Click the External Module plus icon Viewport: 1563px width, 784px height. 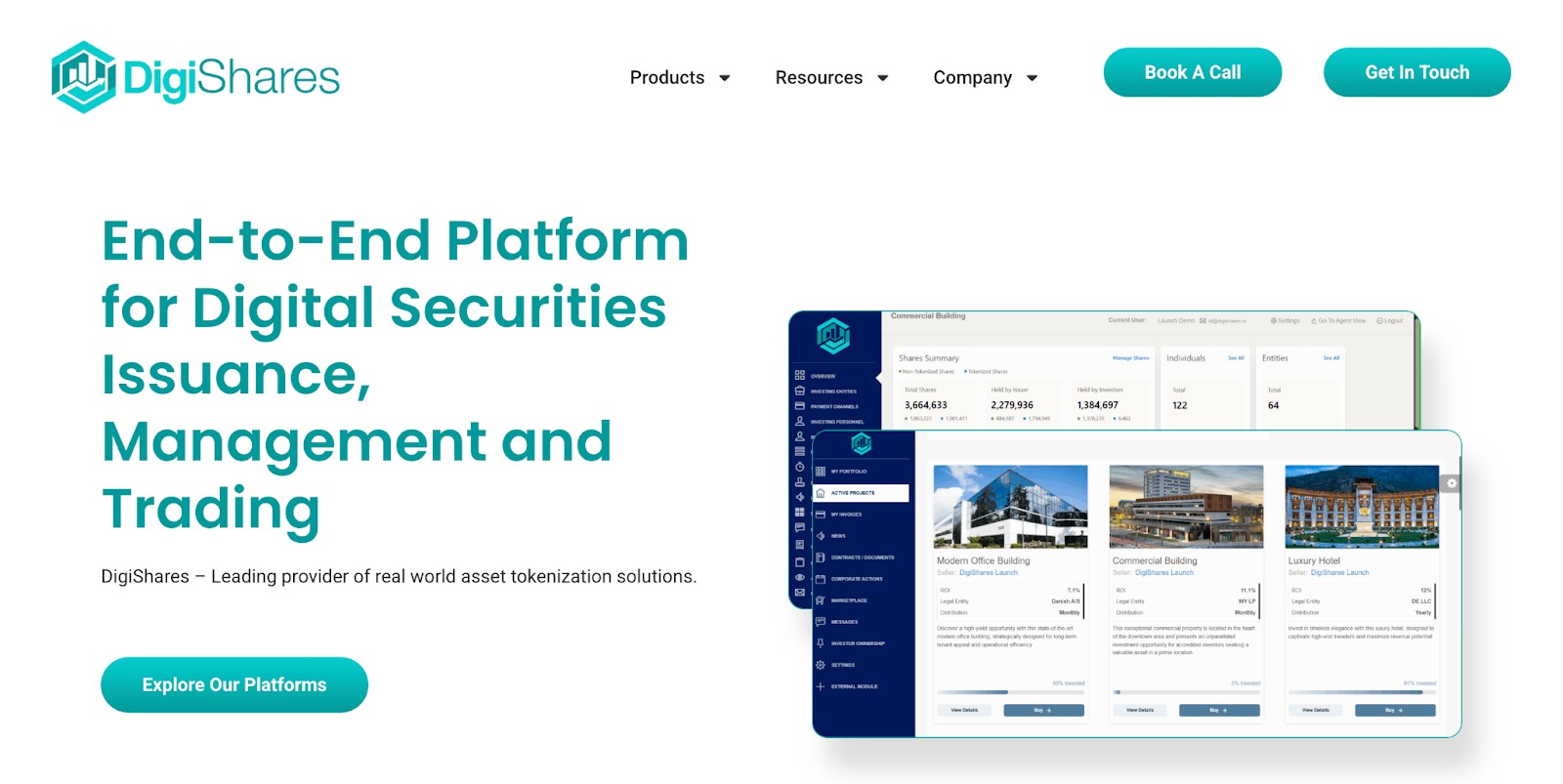[x=821, y=686]
